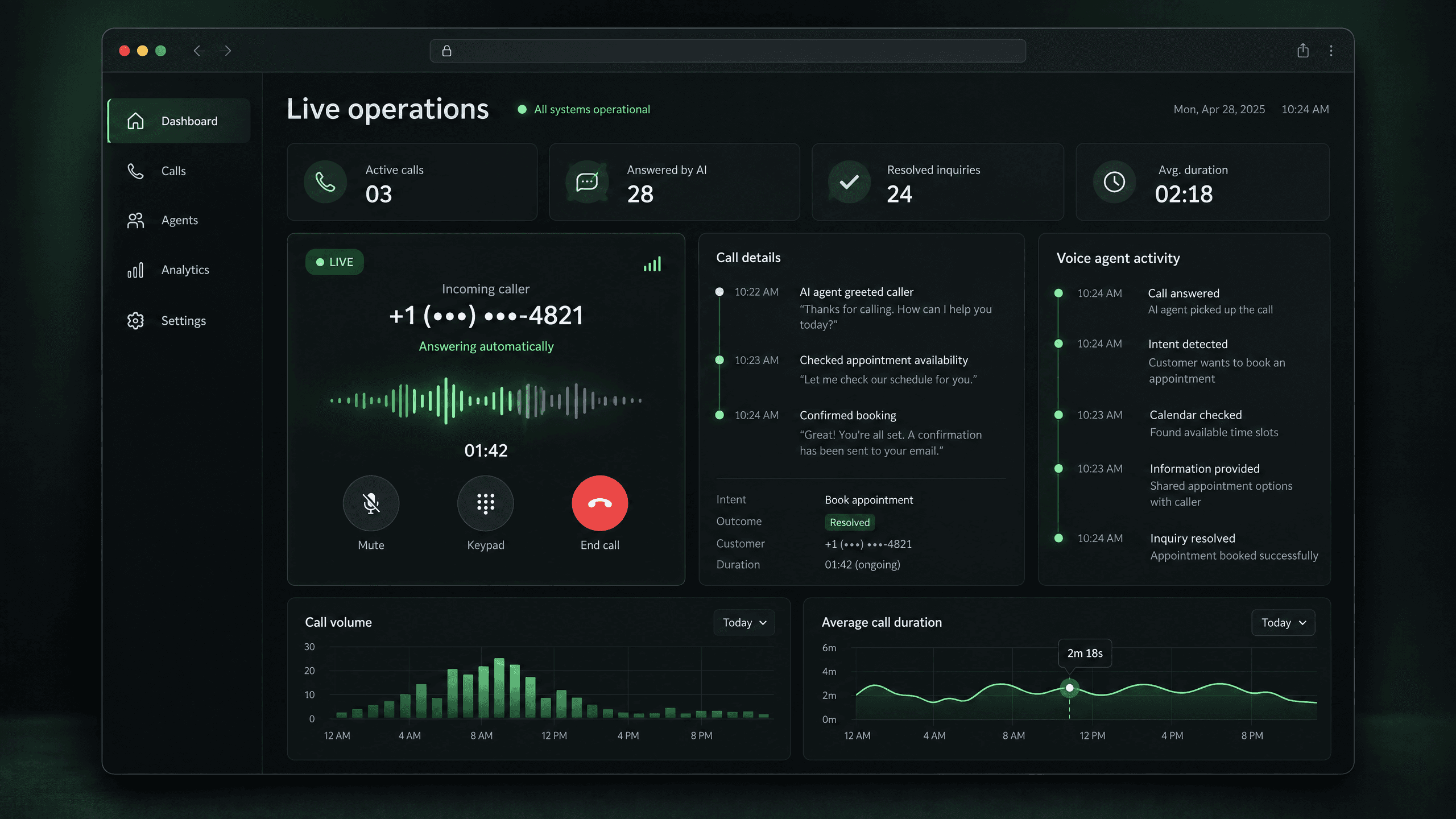Screen dimensions: 1456x819
Task: Select the Analytics menu item
Action: click(179, 270)
